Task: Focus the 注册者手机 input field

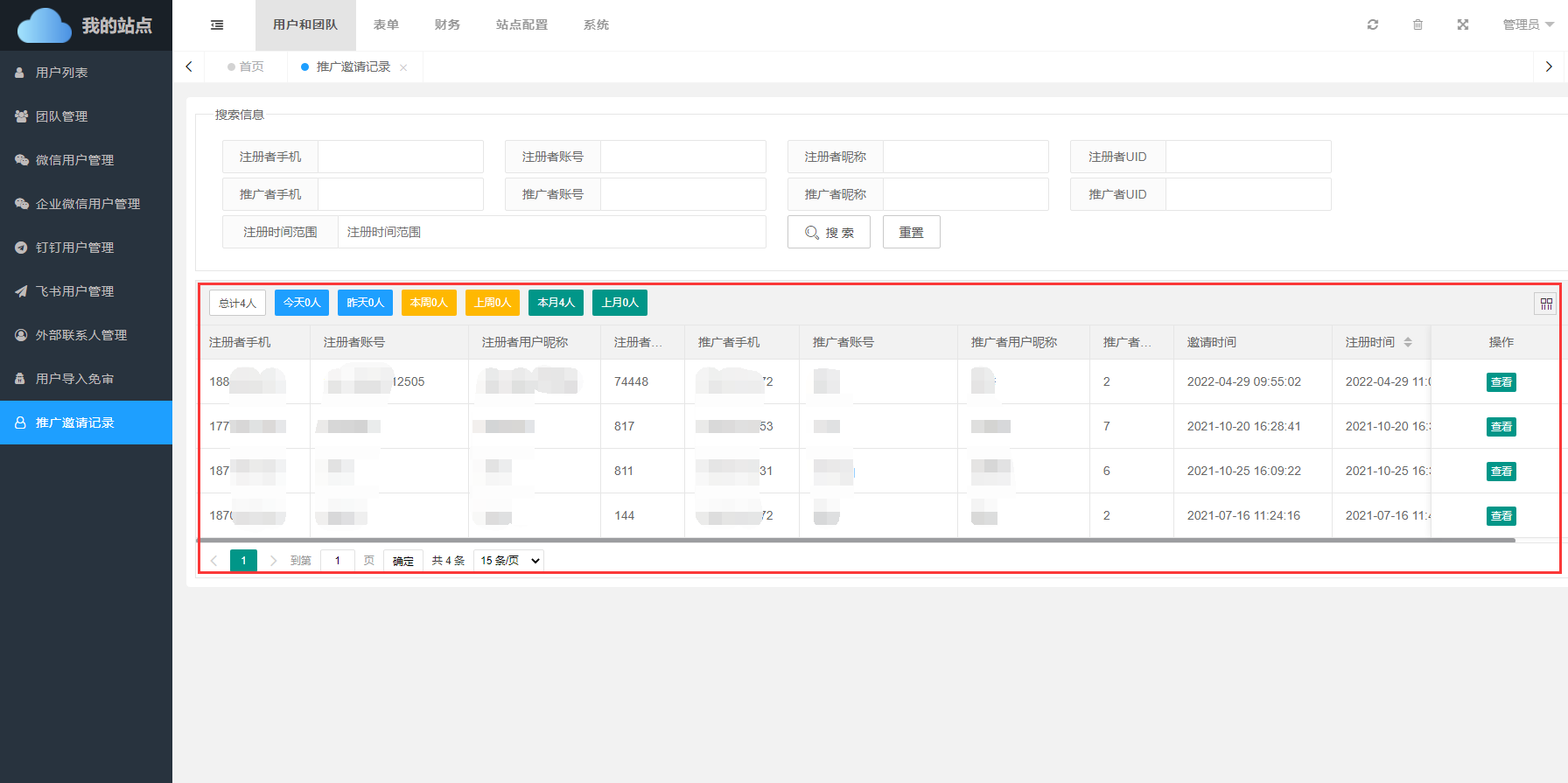Action: coord(400,157)
